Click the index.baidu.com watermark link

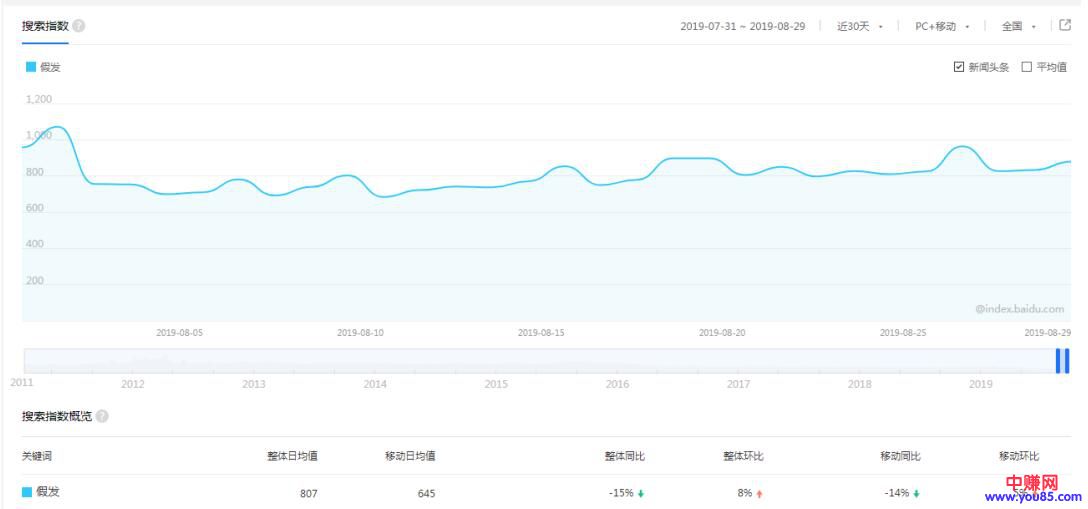(x=1020, y=309)
